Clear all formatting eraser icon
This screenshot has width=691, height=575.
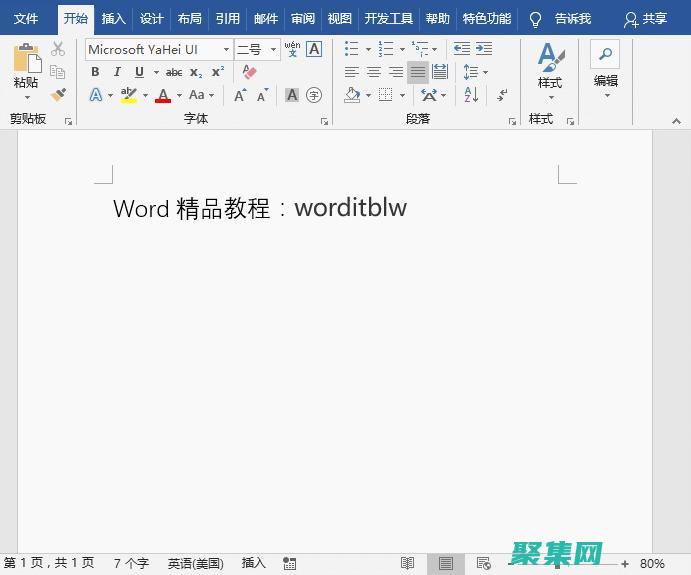point(249,72)
